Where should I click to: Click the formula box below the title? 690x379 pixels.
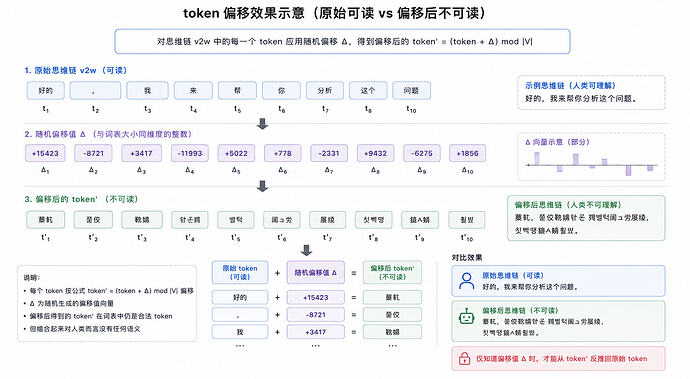click(342, 41)
